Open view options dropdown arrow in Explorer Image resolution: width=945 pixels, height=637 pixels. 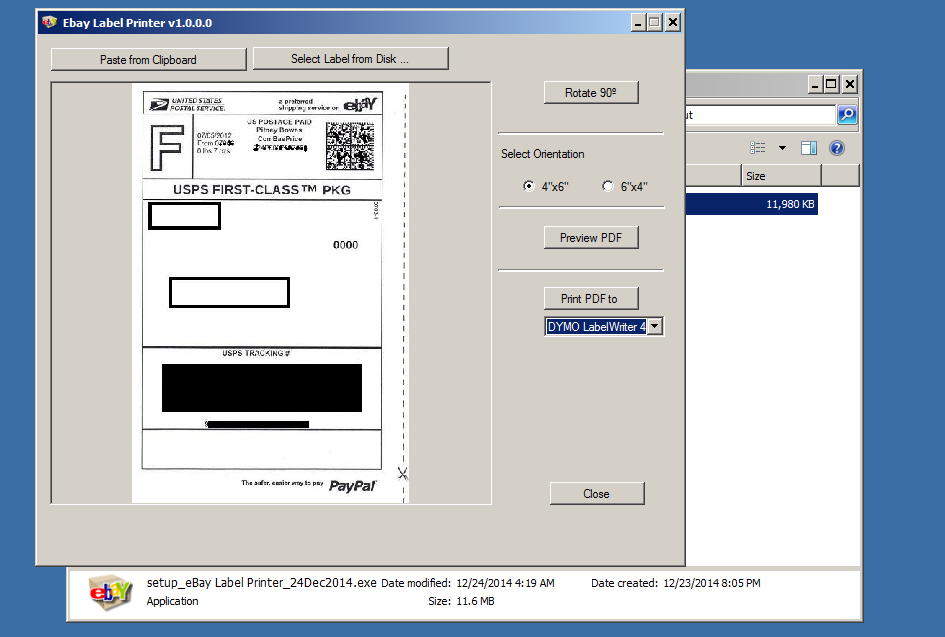click(782, 148)
